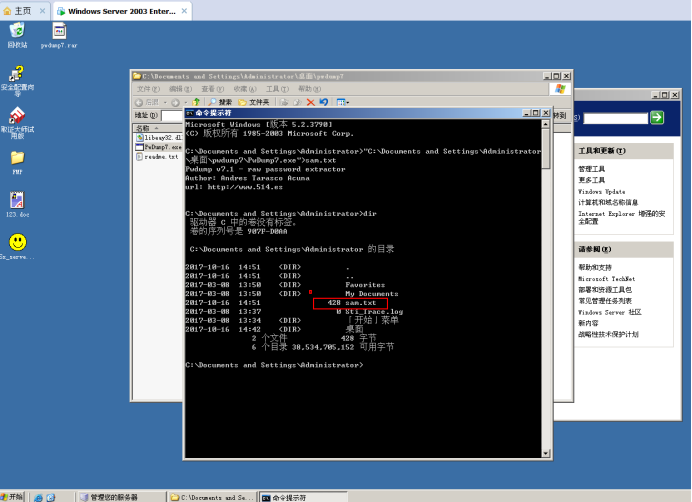Click the green Go arrow in back window
This screenshot has width=692, height=502.
(x=657, y=117)
